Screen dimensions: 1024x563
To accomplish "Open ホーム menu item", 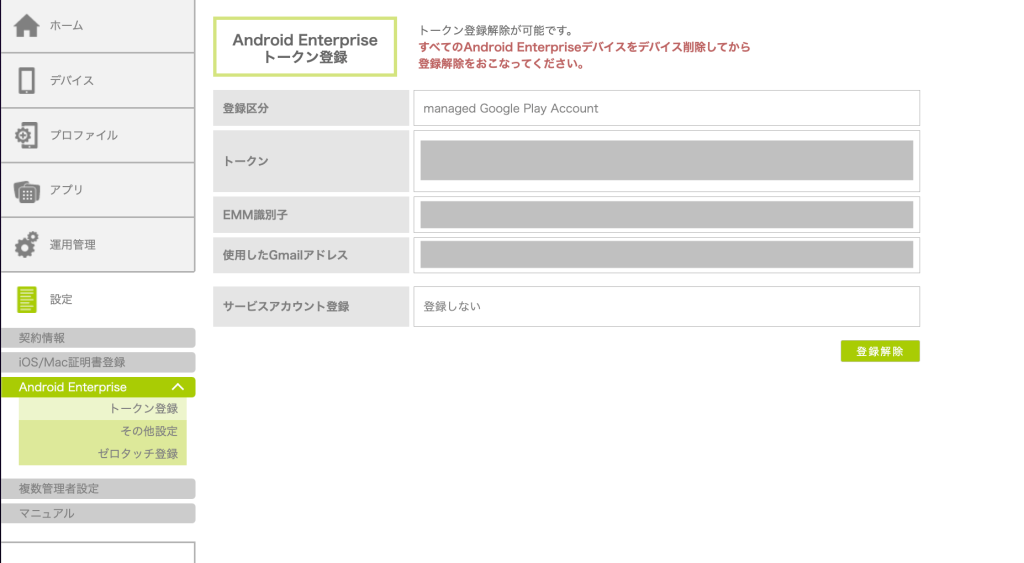I will [x=98, y=25].
